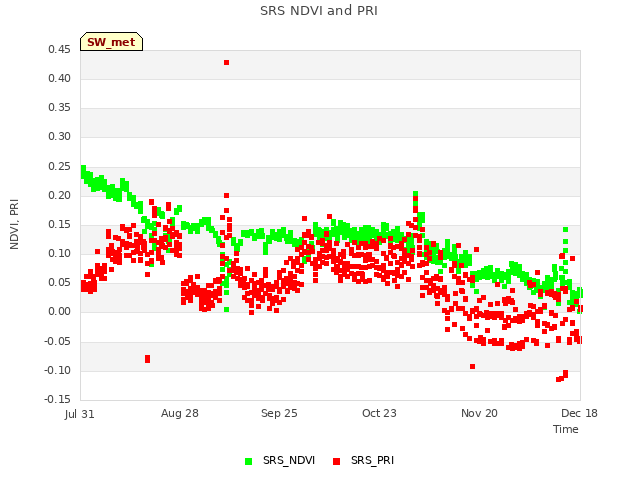Click the green SRS_NDVI legend swatch
Viewport: 640px width, 480px height.
click(x=248, y=461)
